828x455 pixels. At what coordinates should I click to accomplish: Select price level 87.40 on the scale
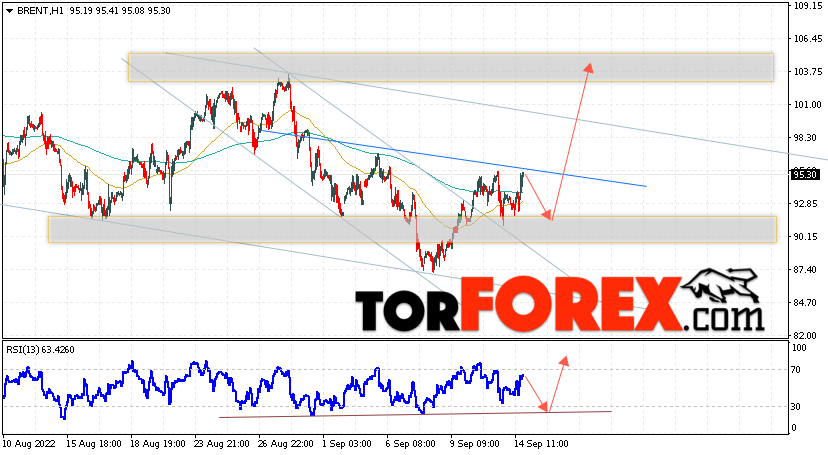(806, 270)
